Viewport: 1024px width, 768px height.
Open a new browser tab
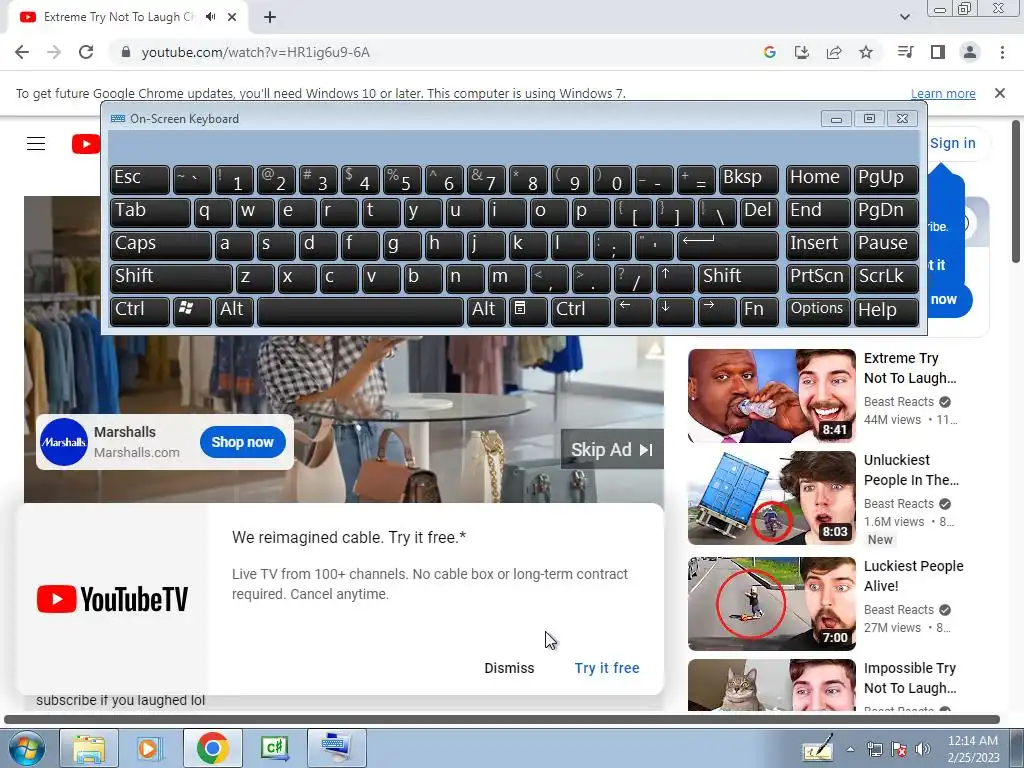pos(270,17)
